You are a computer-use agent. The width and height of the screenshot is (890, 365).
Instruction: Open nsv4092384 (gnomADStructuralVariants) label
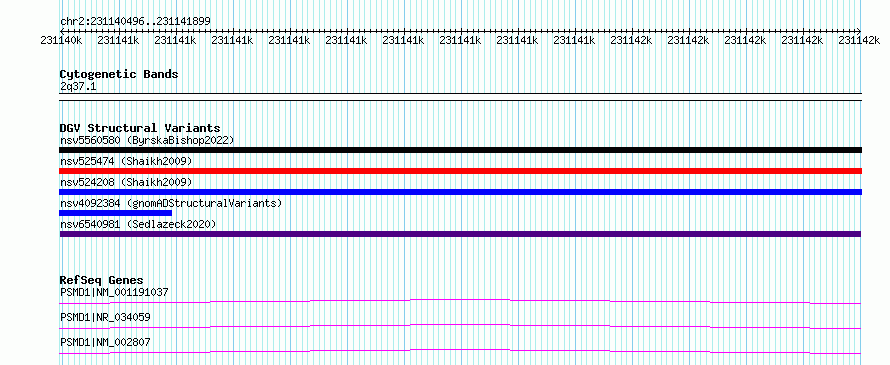coord(171,203)
